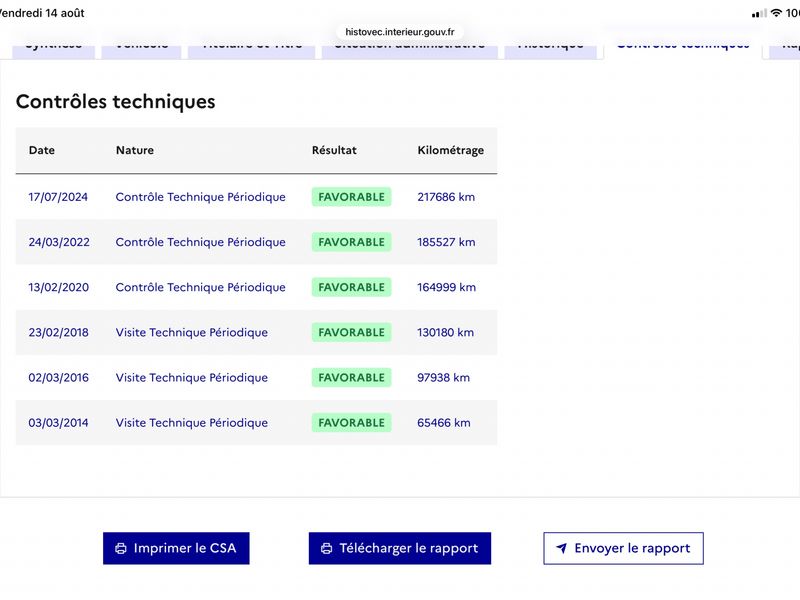800x600 pixels.
Task: Click the Imprimer le CSA button
Action: click(176, 548)
